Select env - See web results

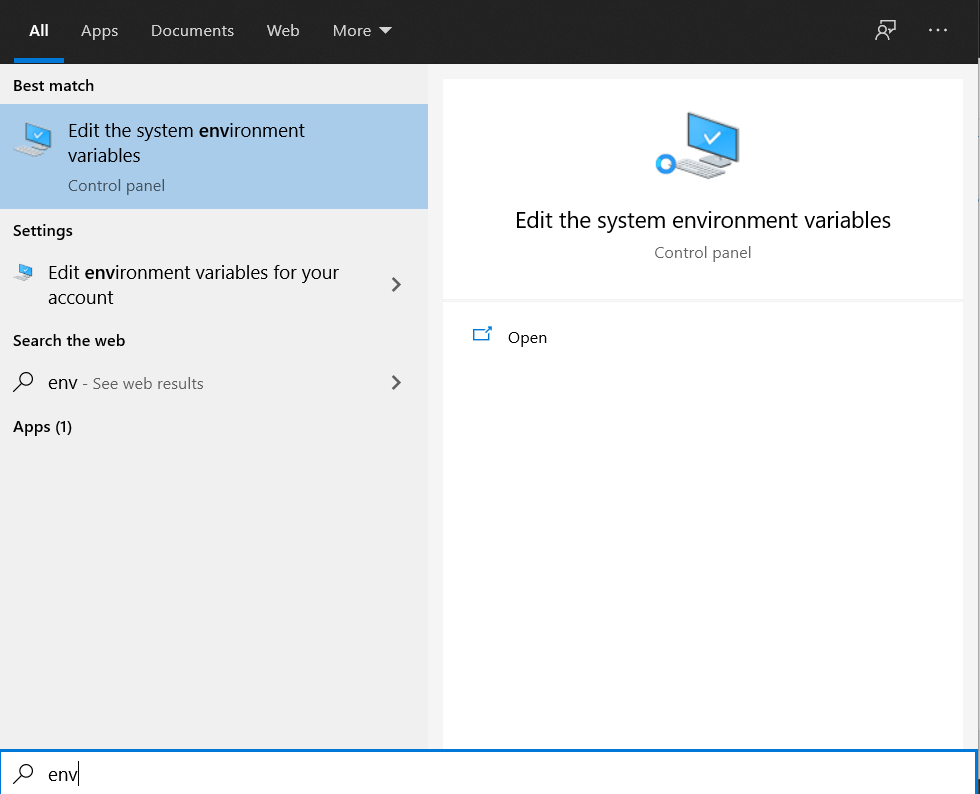pos(123,383)
